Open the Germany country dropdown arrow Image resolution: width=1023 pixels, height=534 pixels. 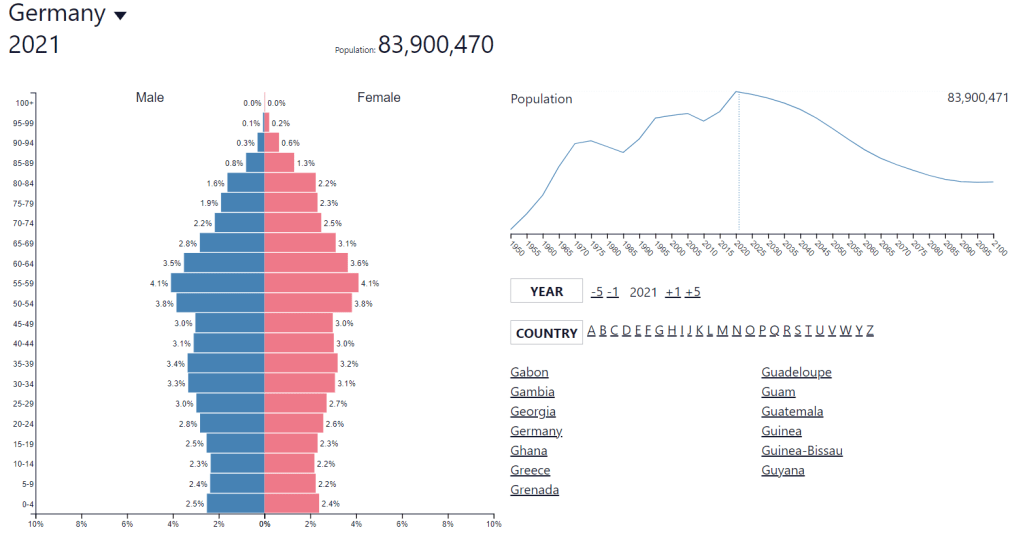(120, 16)
